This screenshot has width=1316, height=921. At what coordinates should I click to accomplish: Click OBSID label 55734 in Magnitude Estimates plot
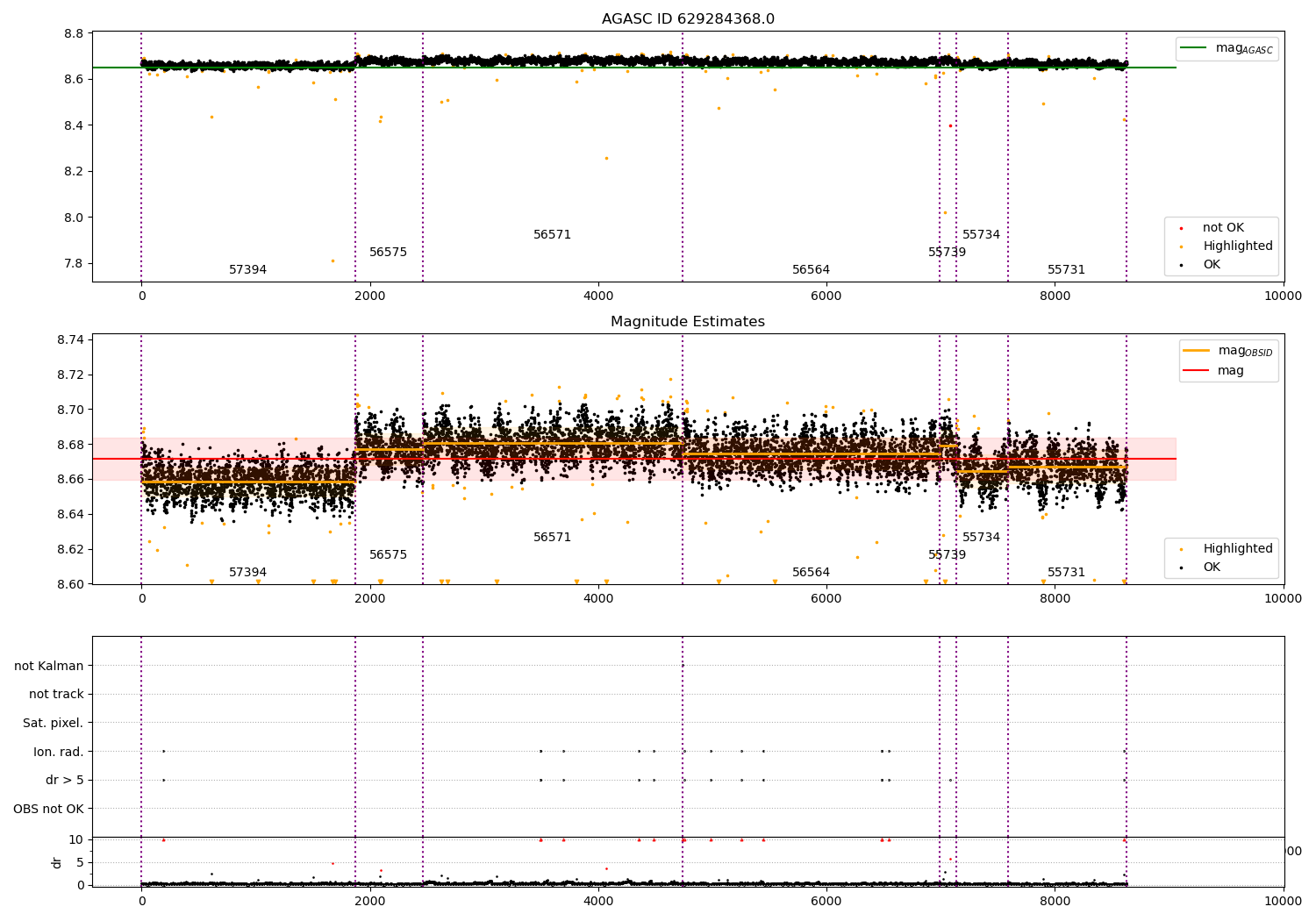pos(981,538)
